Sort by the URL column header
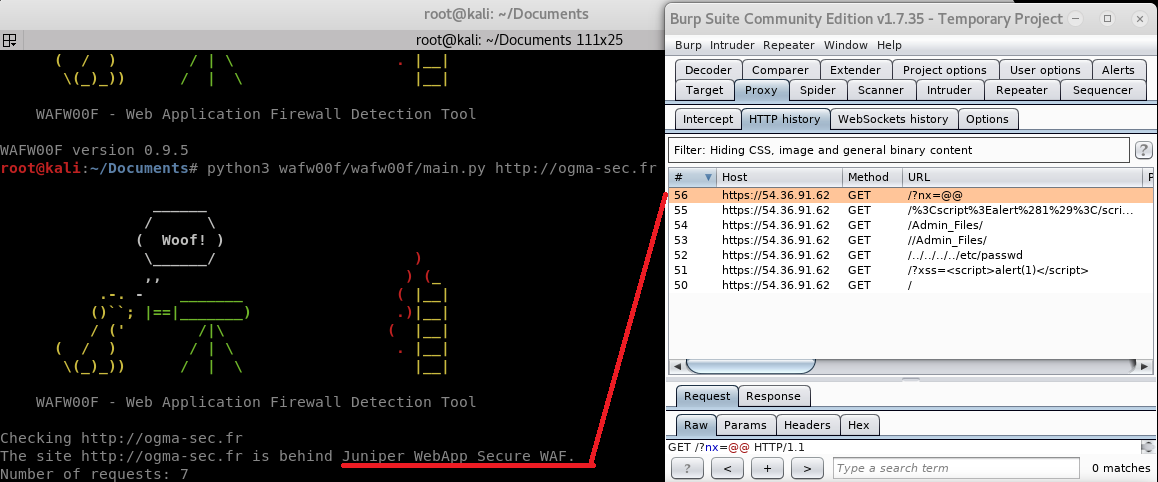Viewport: 1158px width, 482px height. click(x=1022, y=177)
